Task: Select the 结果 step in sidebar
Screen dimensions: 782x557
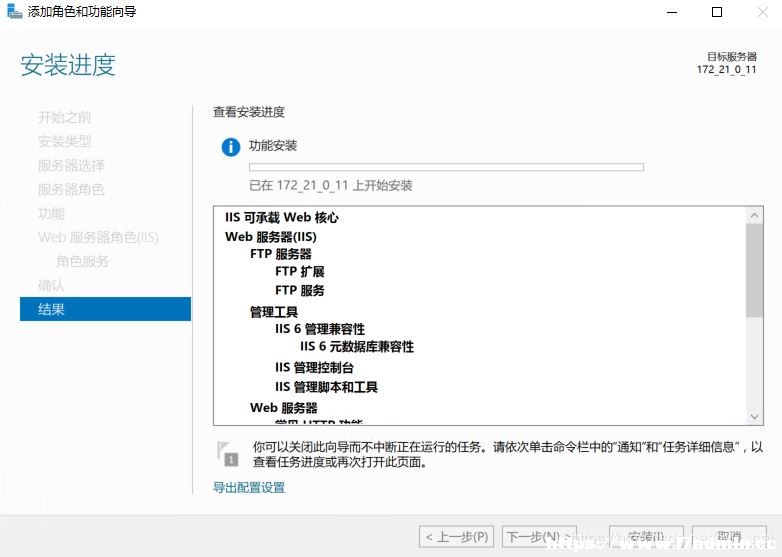Action: [105, 309]
